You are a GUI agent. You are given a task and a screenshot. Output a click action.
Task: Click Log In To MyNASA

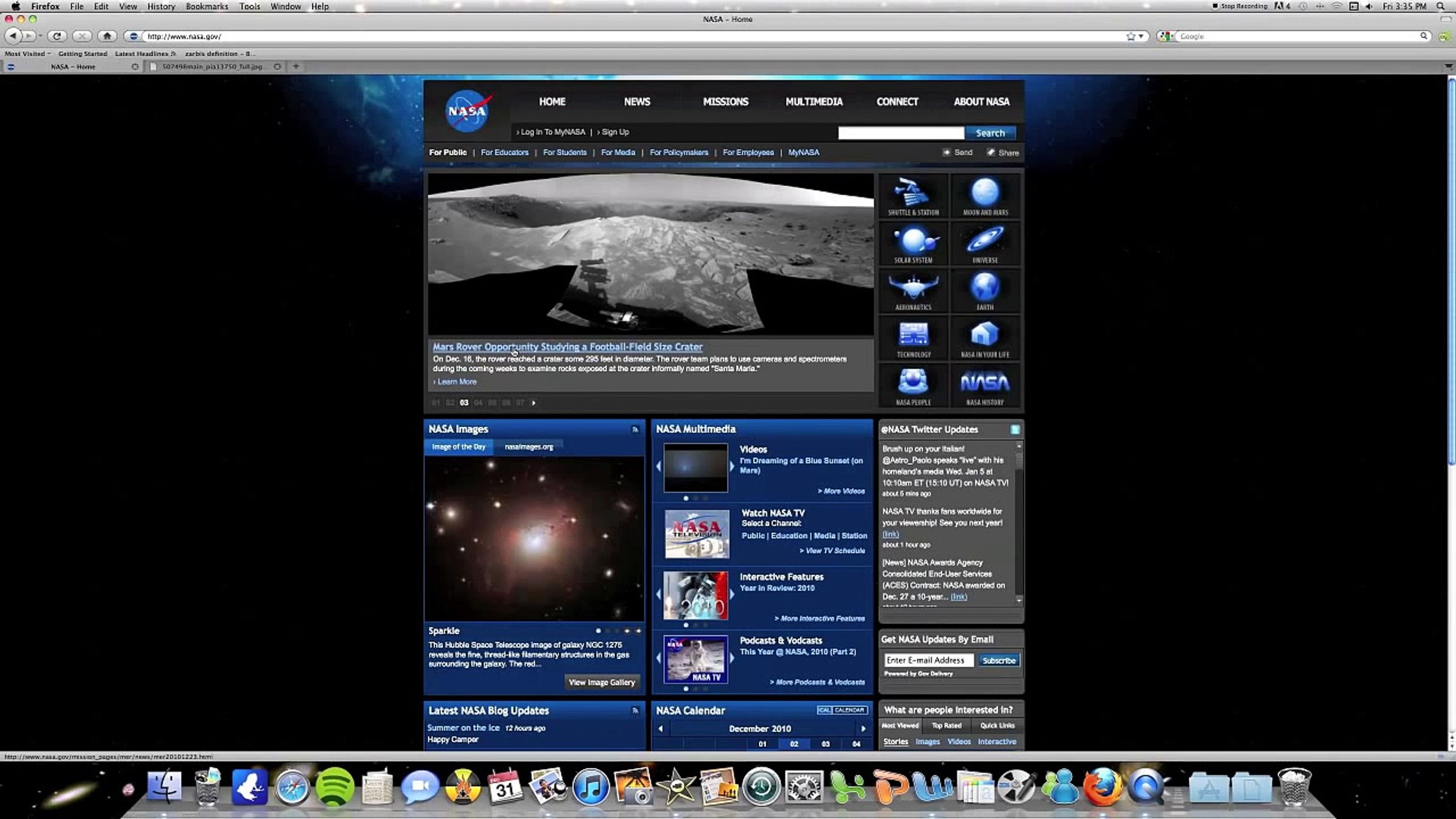point(553,132)
